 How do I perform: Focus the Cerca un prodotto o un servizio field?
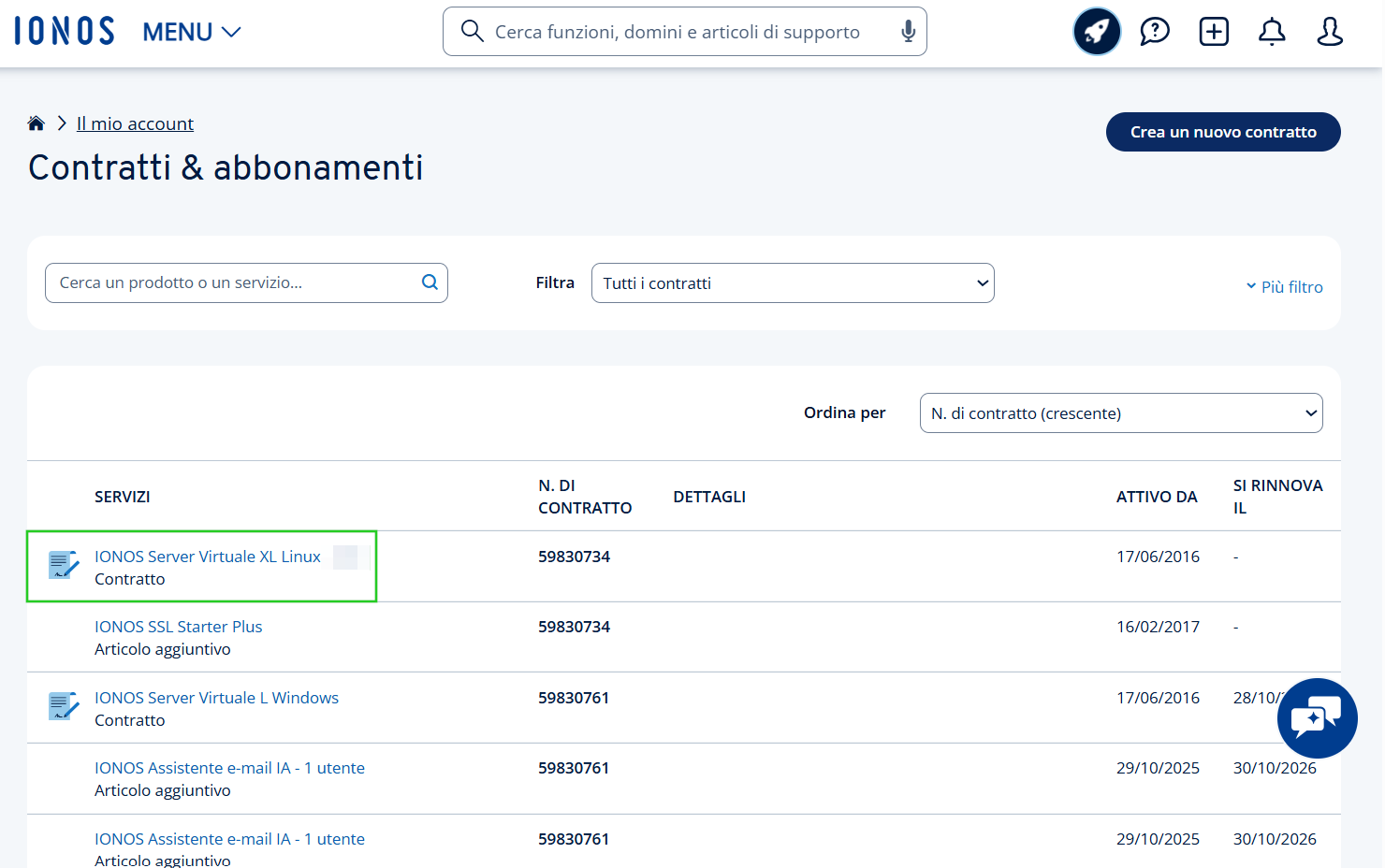click(x=246, y=282)
